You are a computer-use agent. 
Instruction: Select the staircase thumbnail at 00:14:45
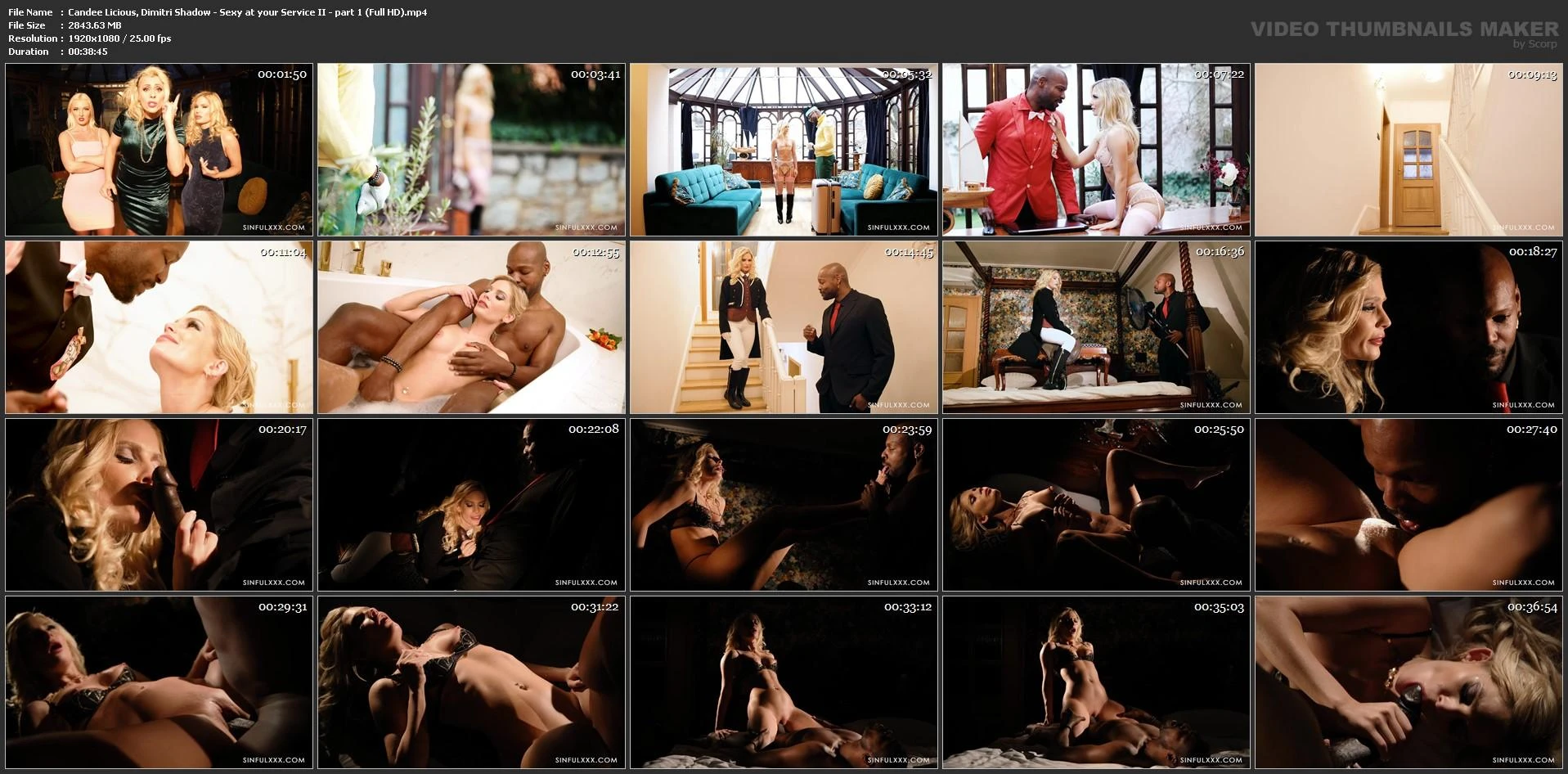tap(784, 327)
